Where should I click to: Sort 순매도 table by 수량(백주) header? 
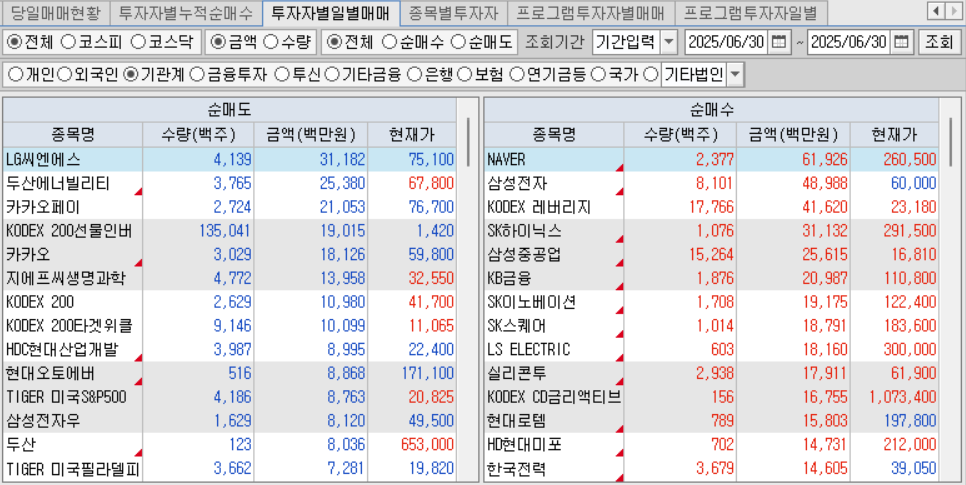point(198,134)
